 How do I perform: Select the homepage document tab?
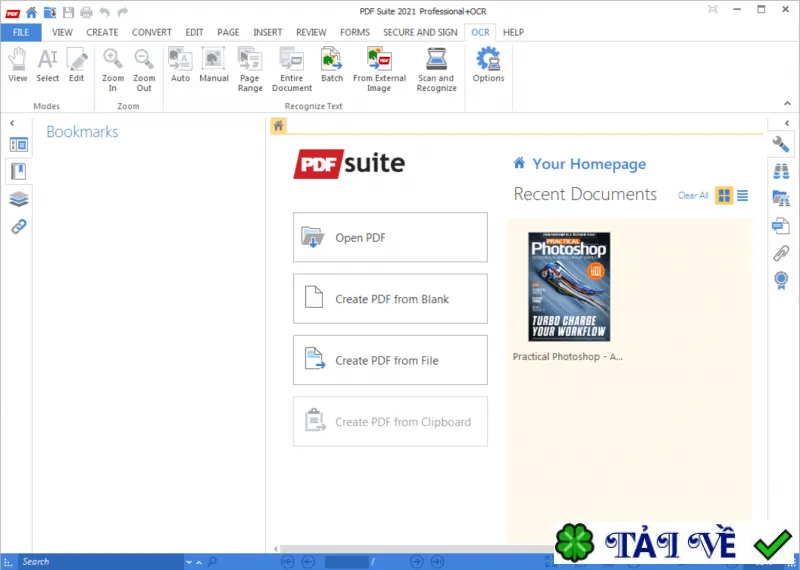pyautogui.click(x=278, y=126)
